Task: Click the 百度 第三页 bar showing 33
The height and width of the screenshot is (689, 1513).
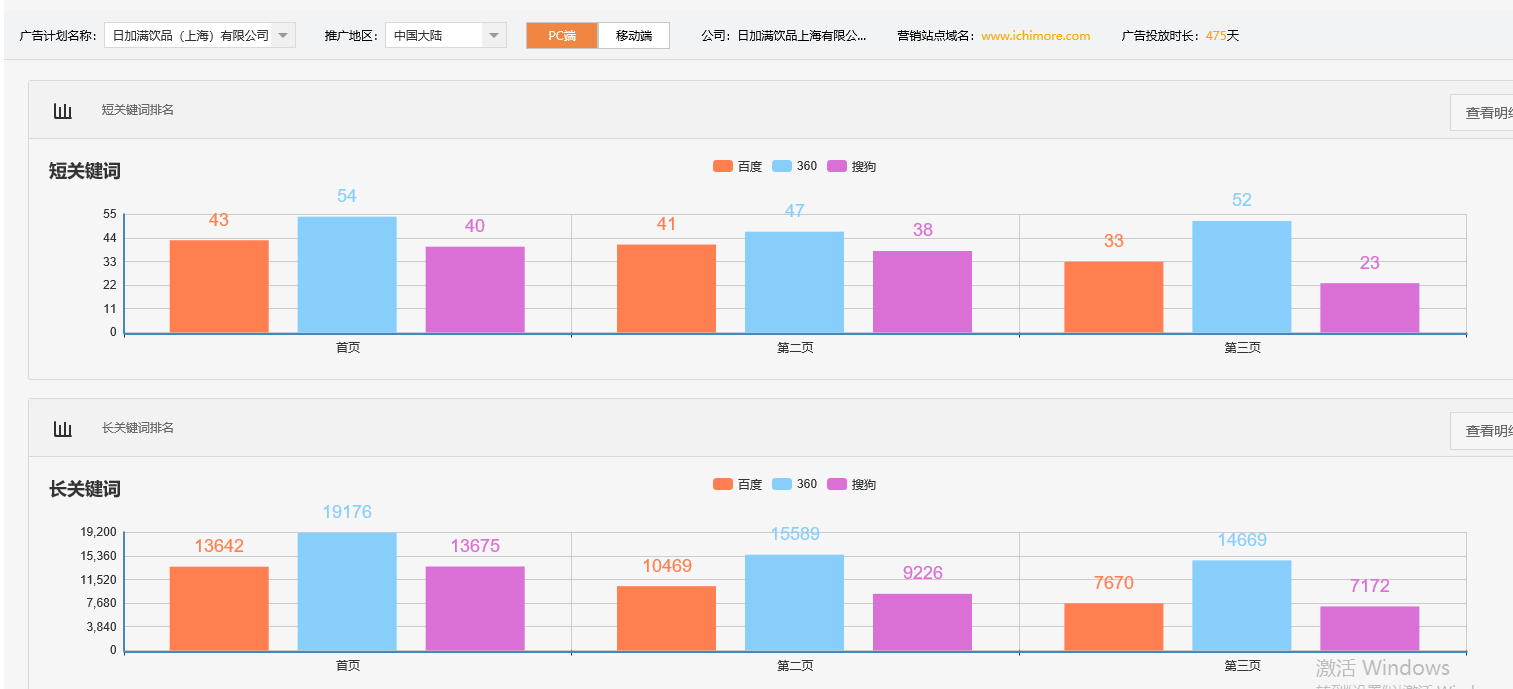Action: point(1113,297)
